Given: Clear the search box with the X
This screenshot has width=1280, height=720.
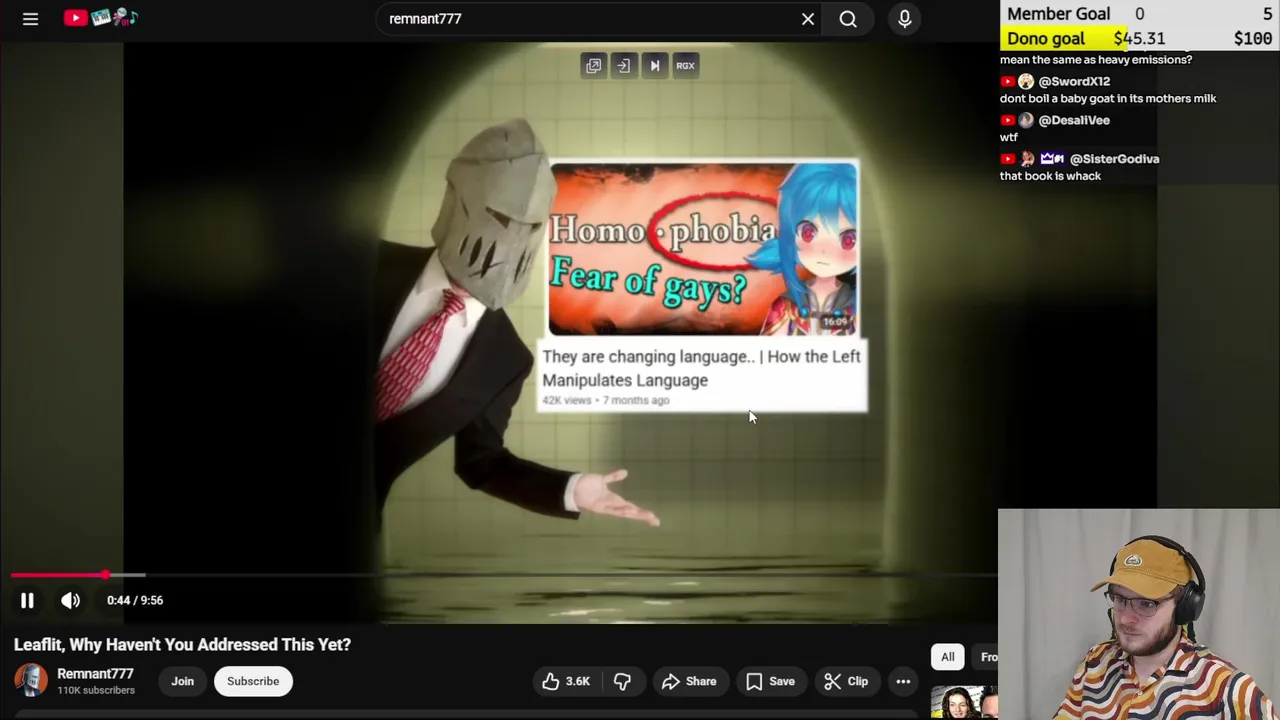Looking at the screenshot, I should pyautogui.click(x=808, y=19).
